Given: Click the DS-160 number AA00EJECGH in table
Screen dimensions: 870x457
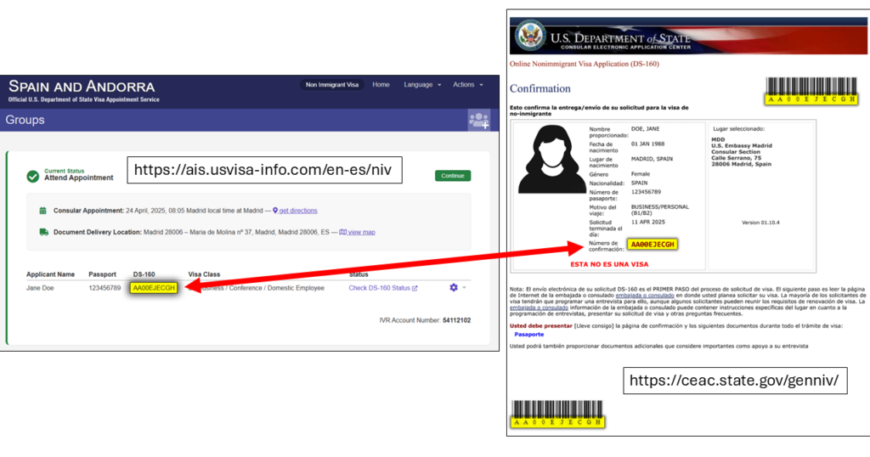Looking at the screenshot, I should [x=154, y=288].
